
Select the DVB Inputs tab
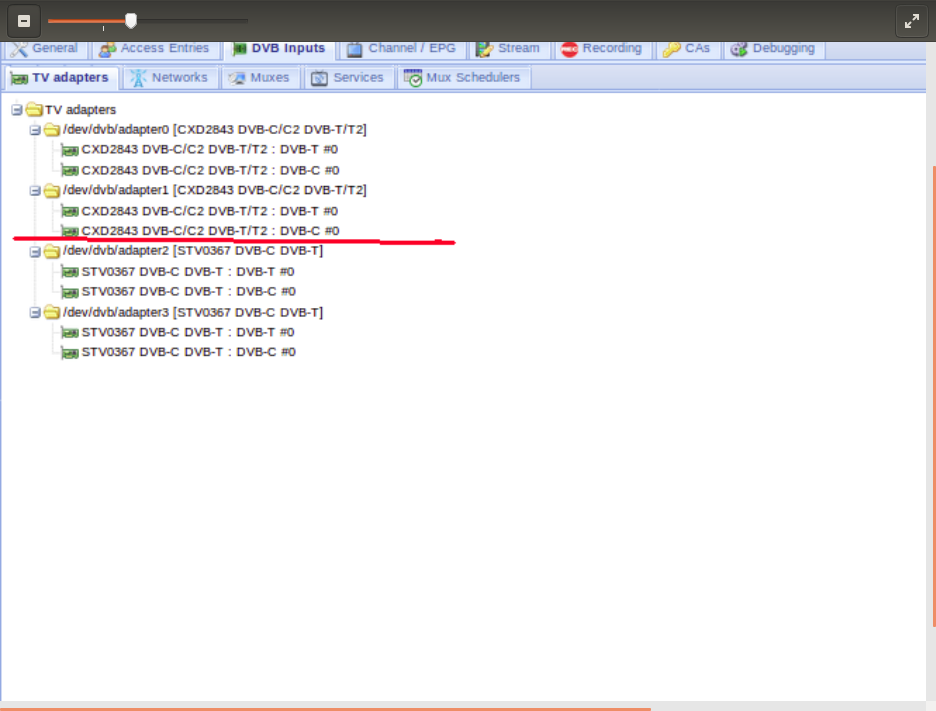point(279,48)
